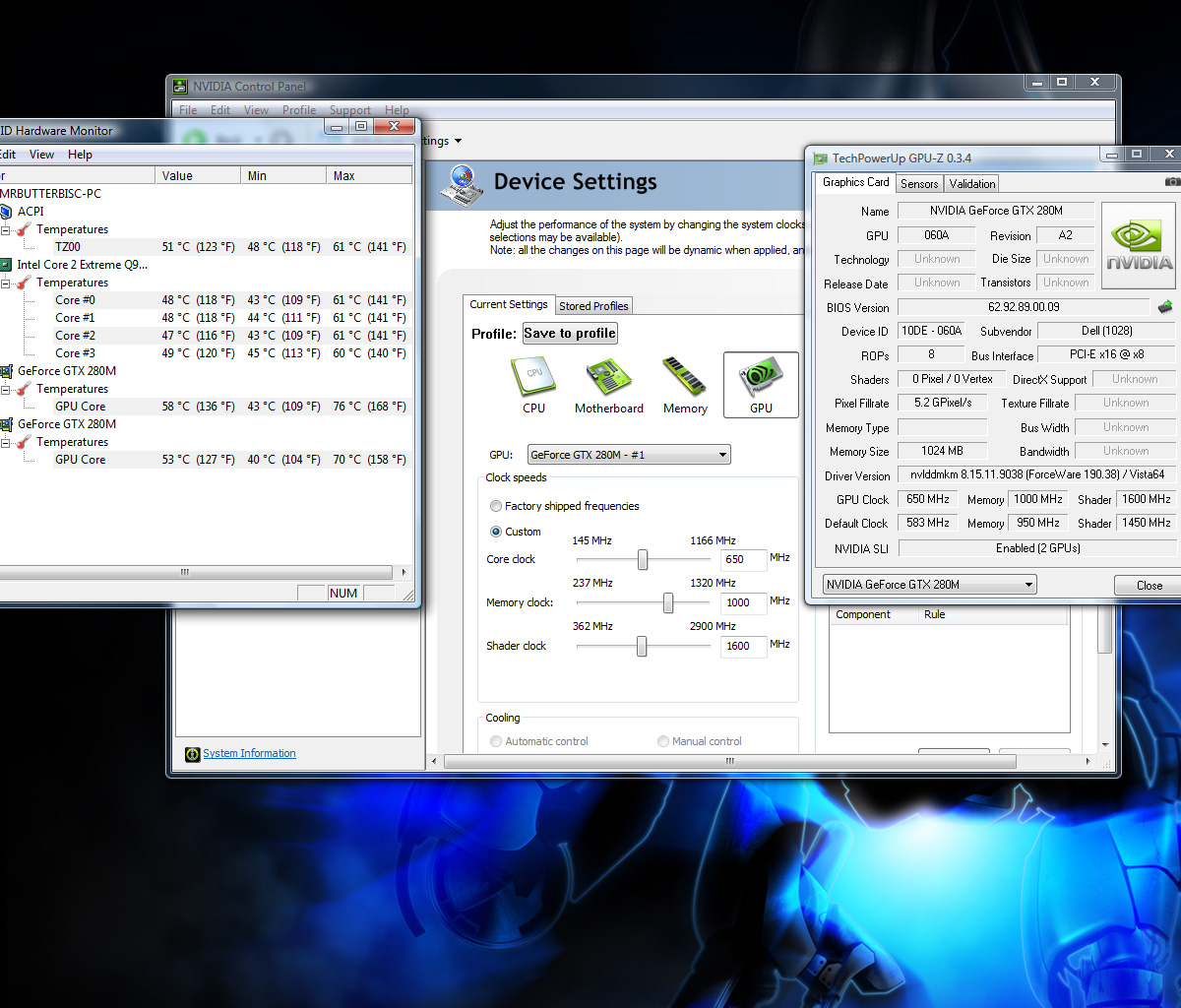Click the NVIDIA Control Panel title icon
Viewport: 1181px width, 1008px height.
click(181, 86)
